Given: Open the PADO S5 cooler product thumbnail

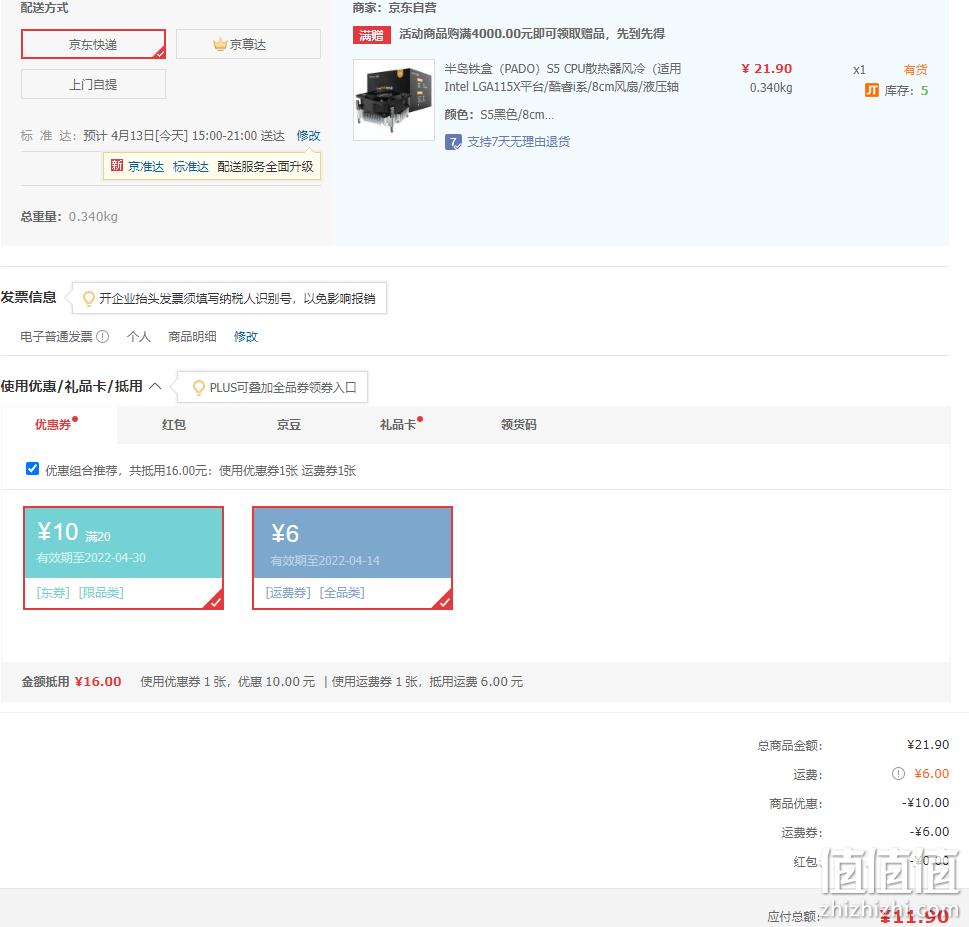Looking at the screenshot, I should (394, 99).
